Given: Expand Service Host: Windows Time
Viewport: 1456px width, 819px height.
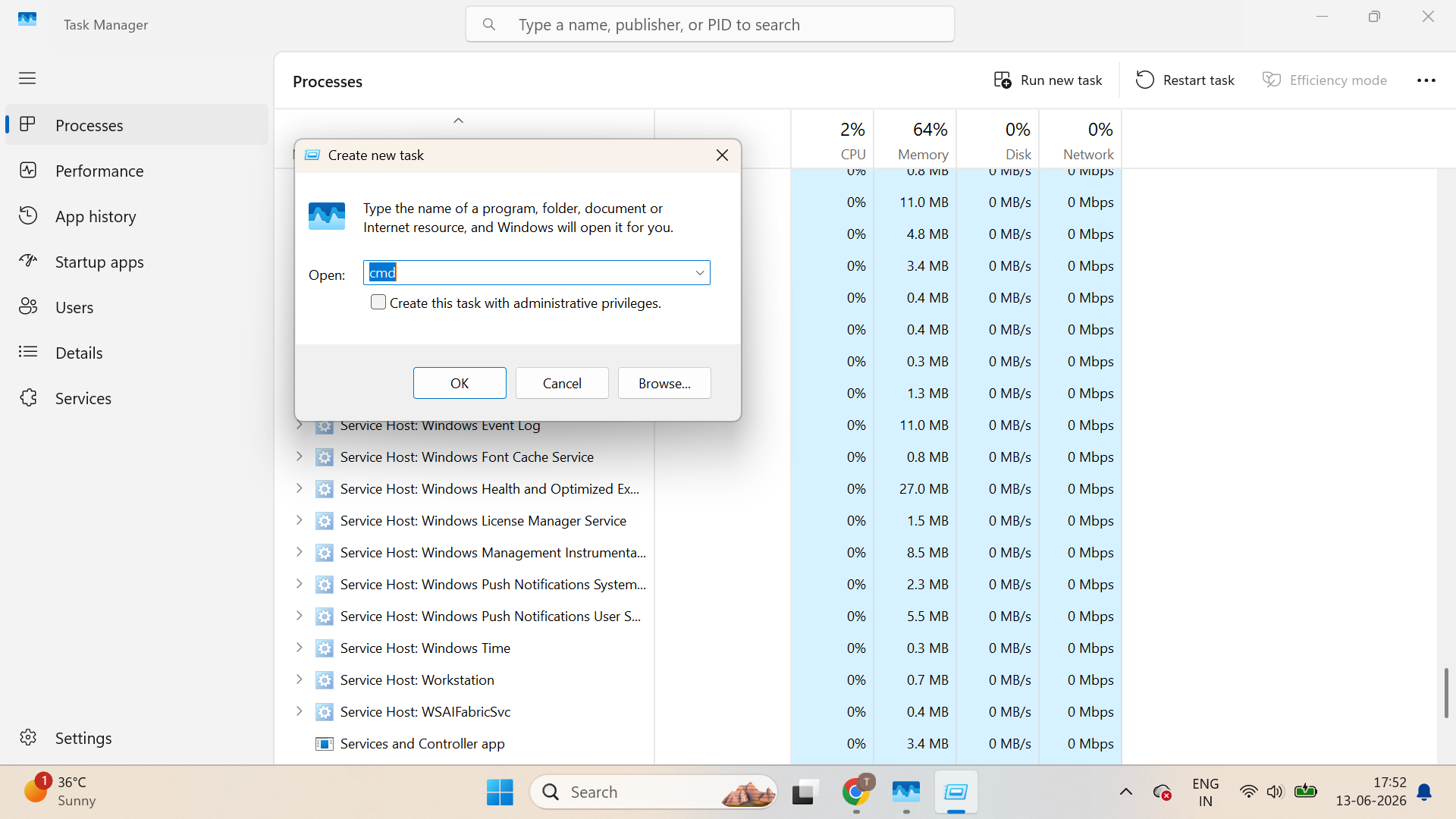Looking at the screenshot, I should [299, 648].
